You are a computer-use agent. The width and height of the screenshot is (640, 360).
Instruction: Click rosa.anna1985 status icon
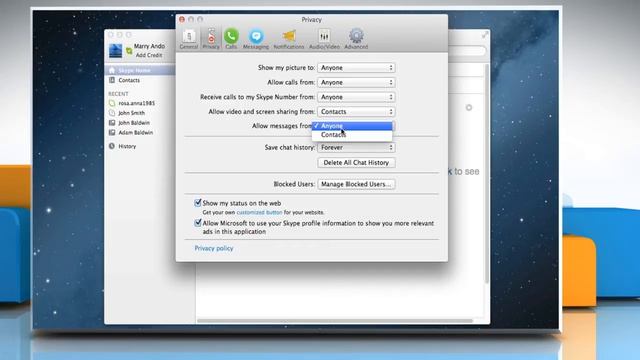pos(112,103)
